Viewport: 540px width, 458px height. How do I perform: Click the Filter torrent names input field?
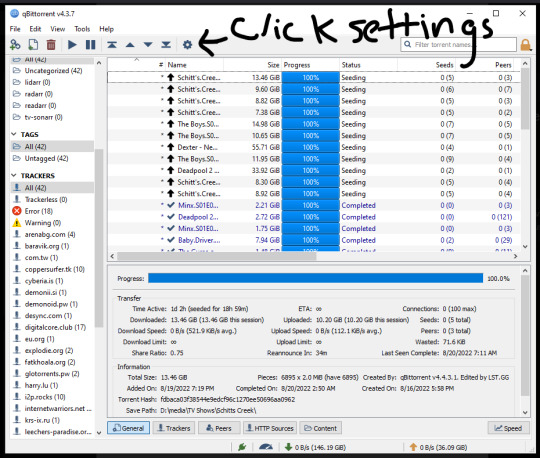click(458, 44)
